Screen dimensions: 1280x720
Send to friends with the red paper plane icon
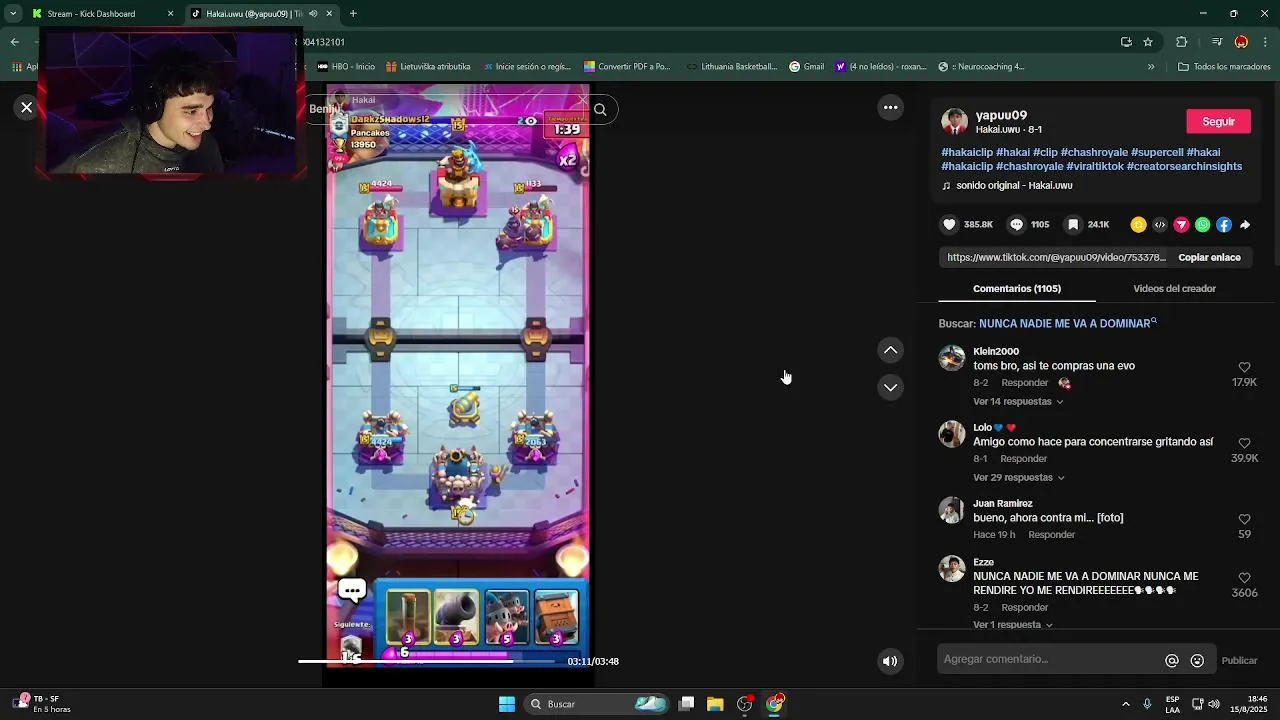[x=1181, y=225]
